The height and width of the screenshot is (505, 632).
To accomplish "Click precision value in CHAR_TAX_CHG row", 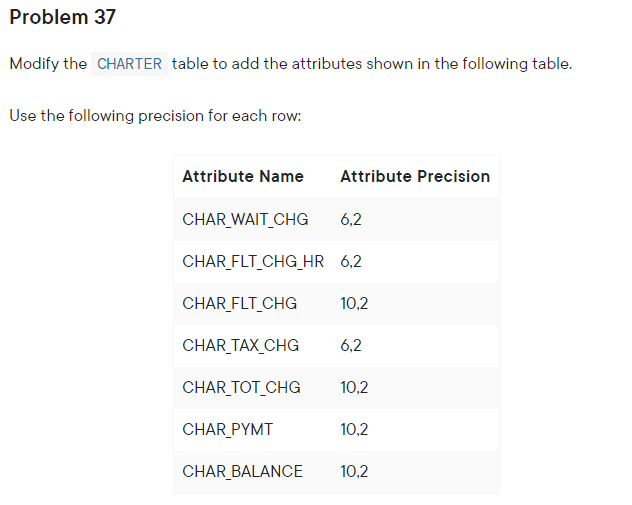I will coord(351,346).
